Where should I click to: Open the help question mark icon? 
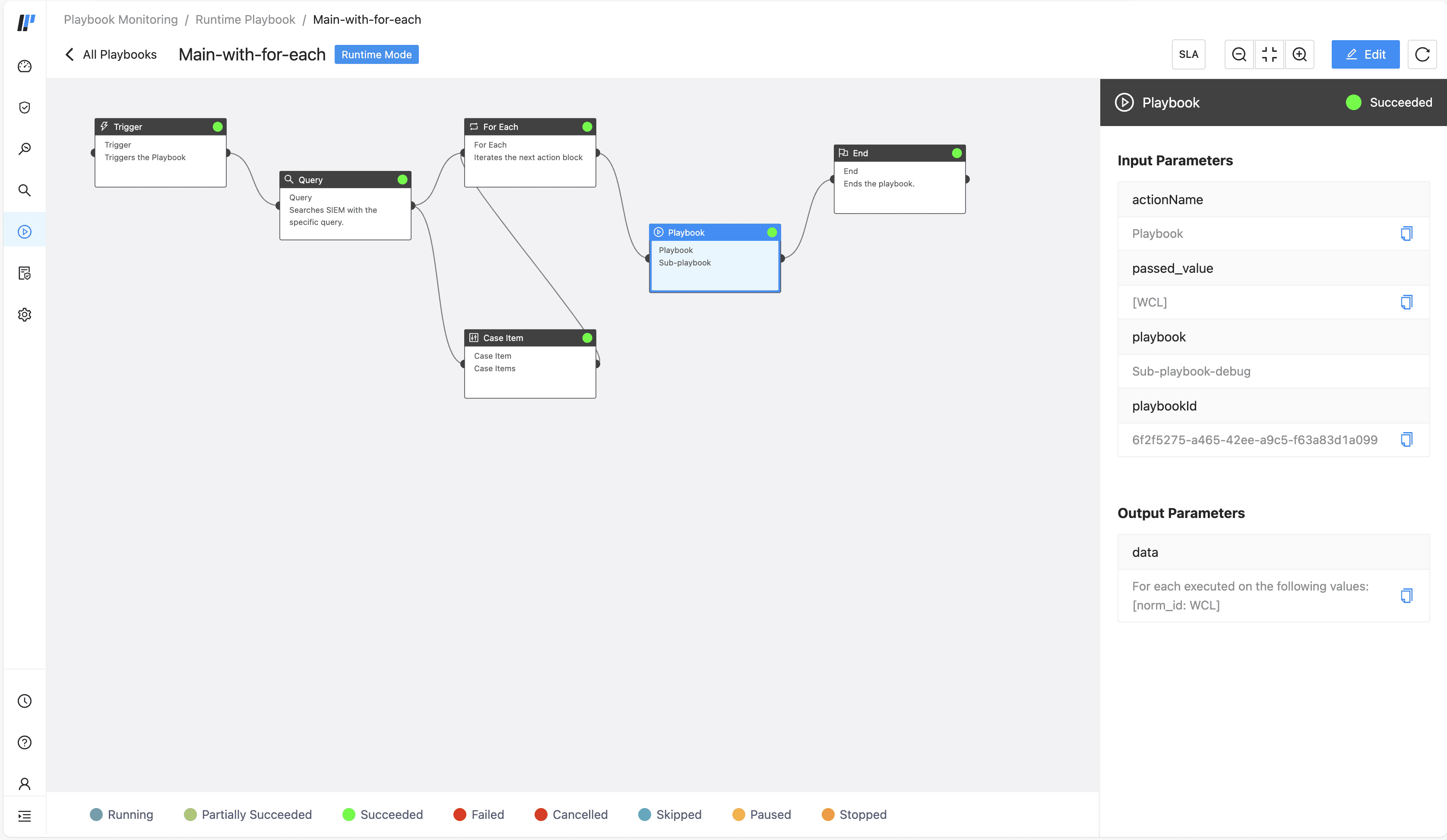[x=25, y=742]
